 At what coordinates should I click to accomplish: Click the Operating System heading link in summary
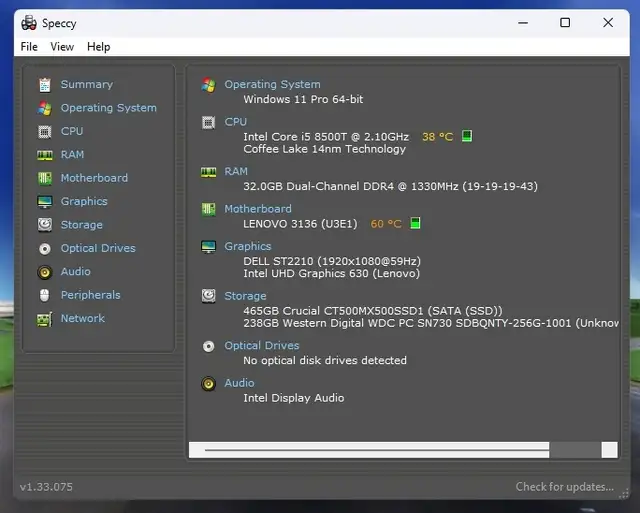coord(272,84)
